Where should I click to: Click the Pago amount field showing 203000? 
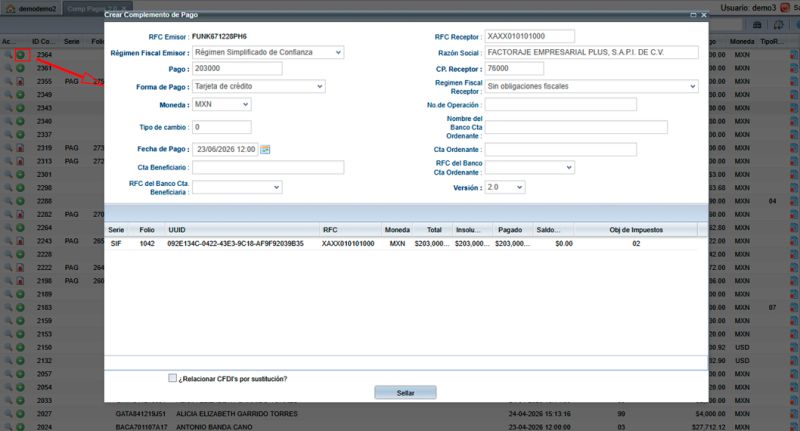point(237,68)
